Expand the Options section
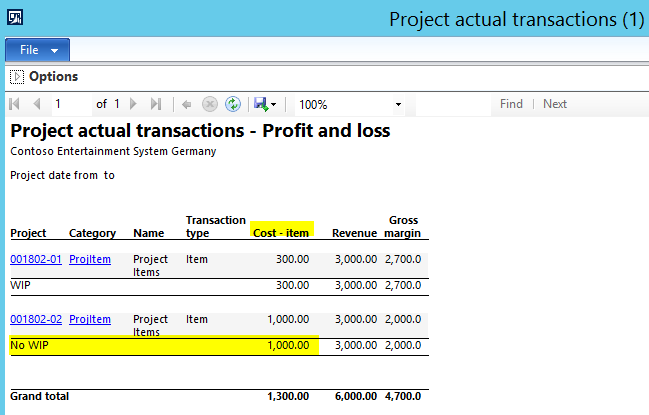The width and height of the screenshot is (649, 415). (16, 76)
